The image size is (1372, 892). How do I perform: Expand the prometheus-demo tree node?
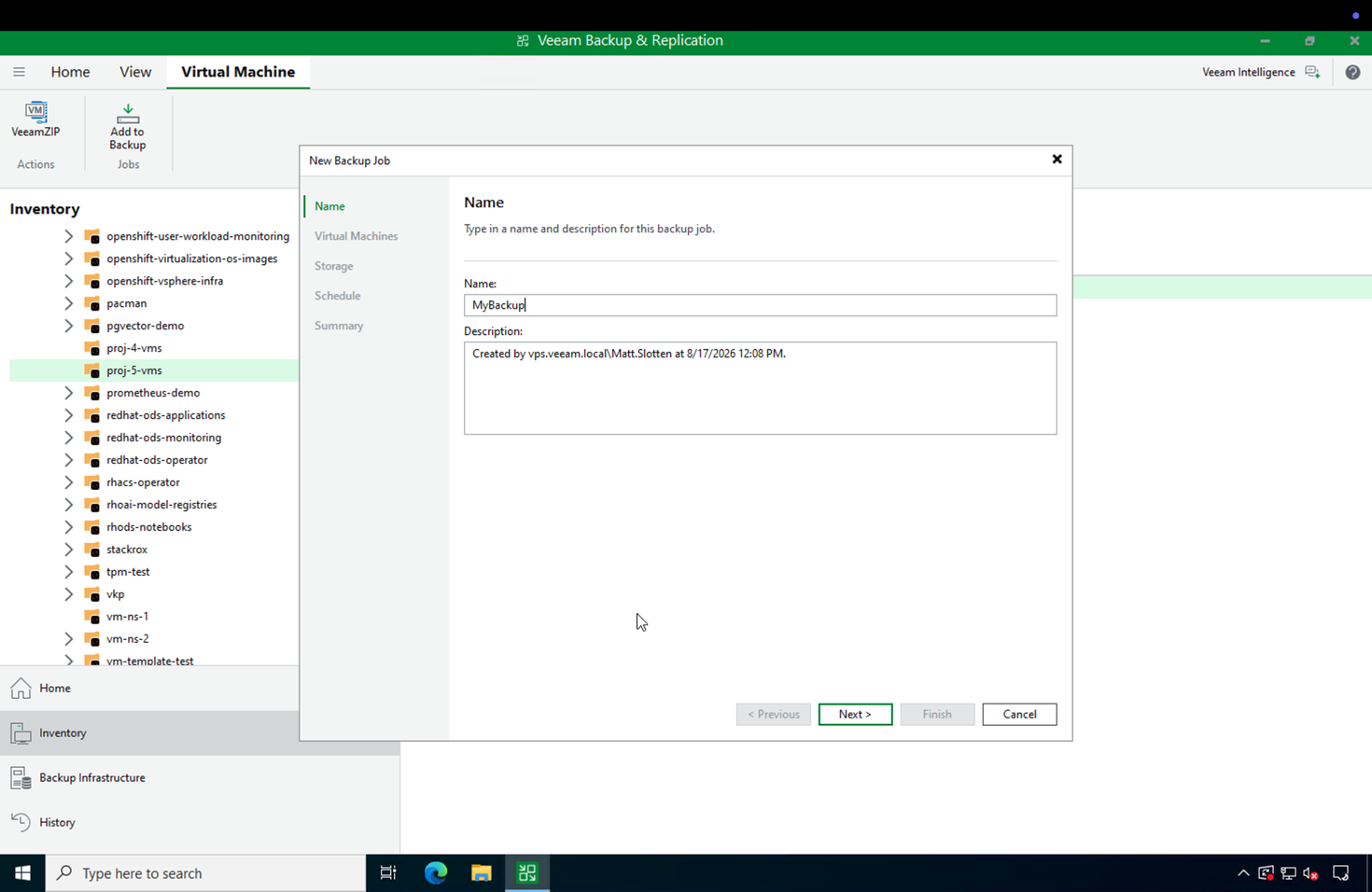click(x=68, y=393)
